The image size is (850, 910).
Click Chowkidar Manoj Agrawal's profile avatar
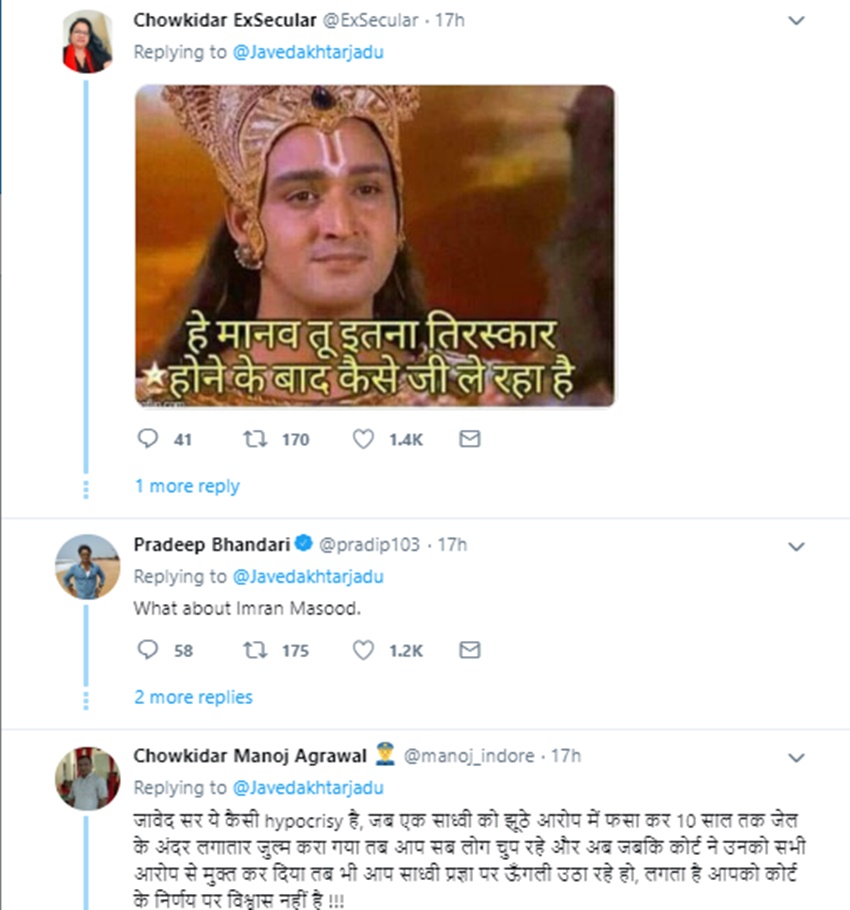click(x=87, y=777)
